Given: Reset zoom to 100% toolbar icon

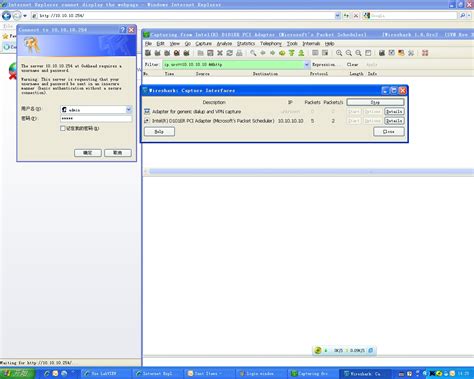Looking at the screenshot, I should 358,53.
